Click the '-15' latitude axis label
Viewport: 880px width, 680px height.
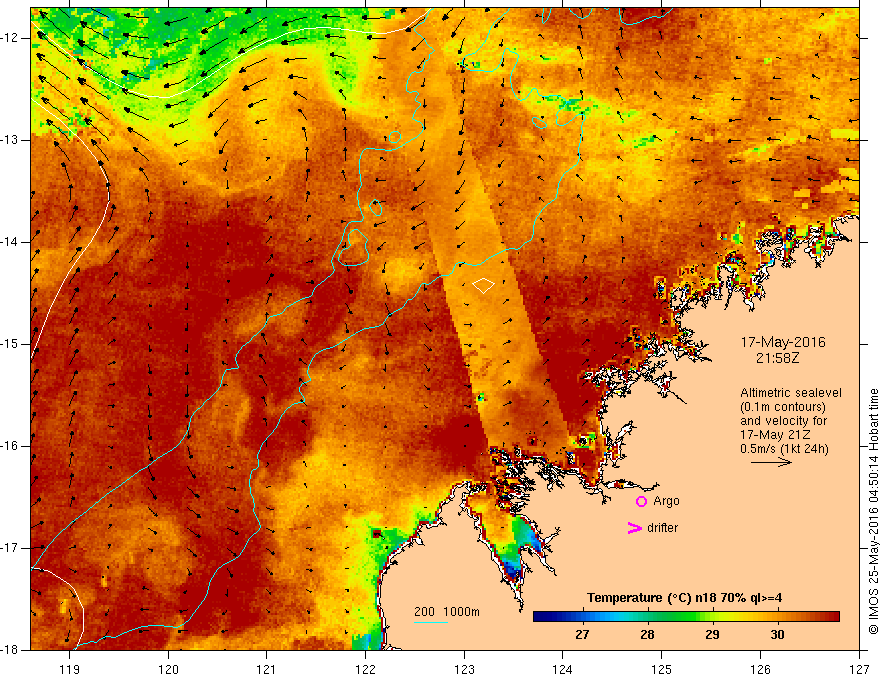[11, 344]
